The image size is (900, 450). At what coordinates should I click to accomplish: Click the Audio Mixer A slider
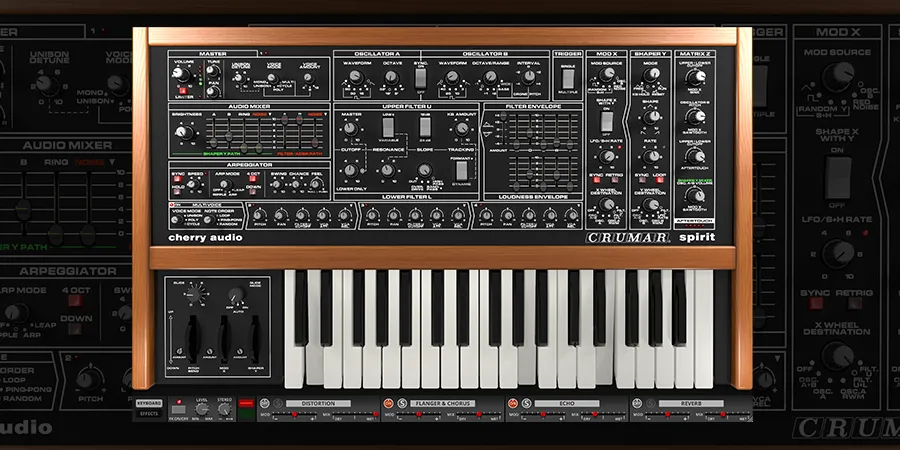pyautogui.click(x=214, y=142)
